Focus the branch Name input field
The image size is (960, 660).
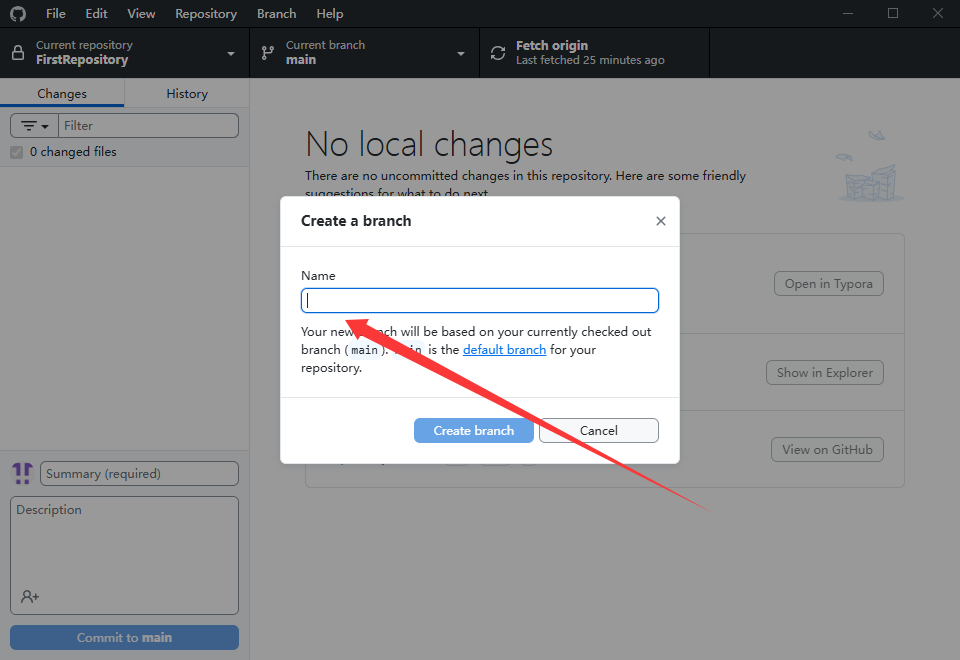coord(480,300)
